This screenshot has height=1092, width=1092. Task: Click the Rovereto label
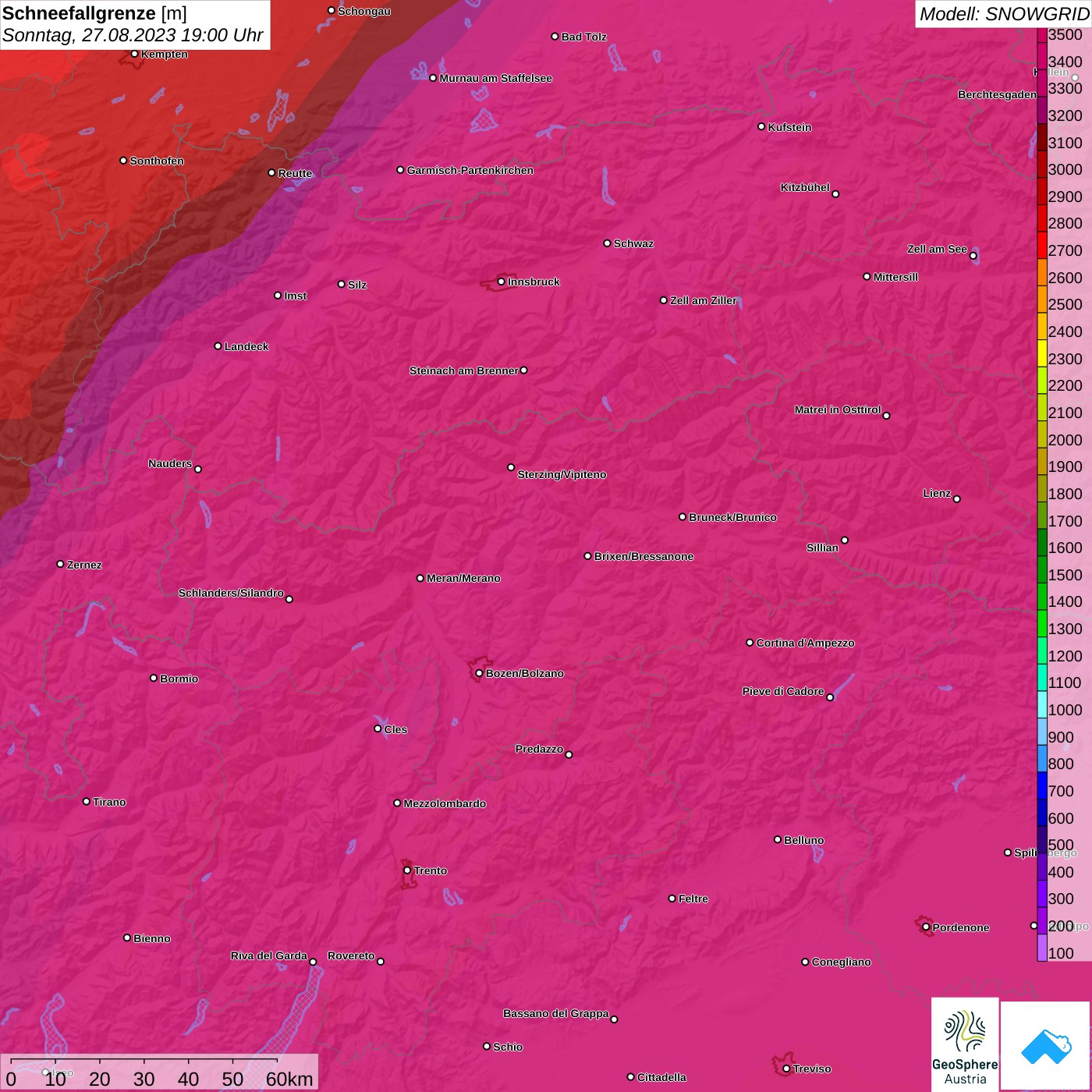point(351,955)
